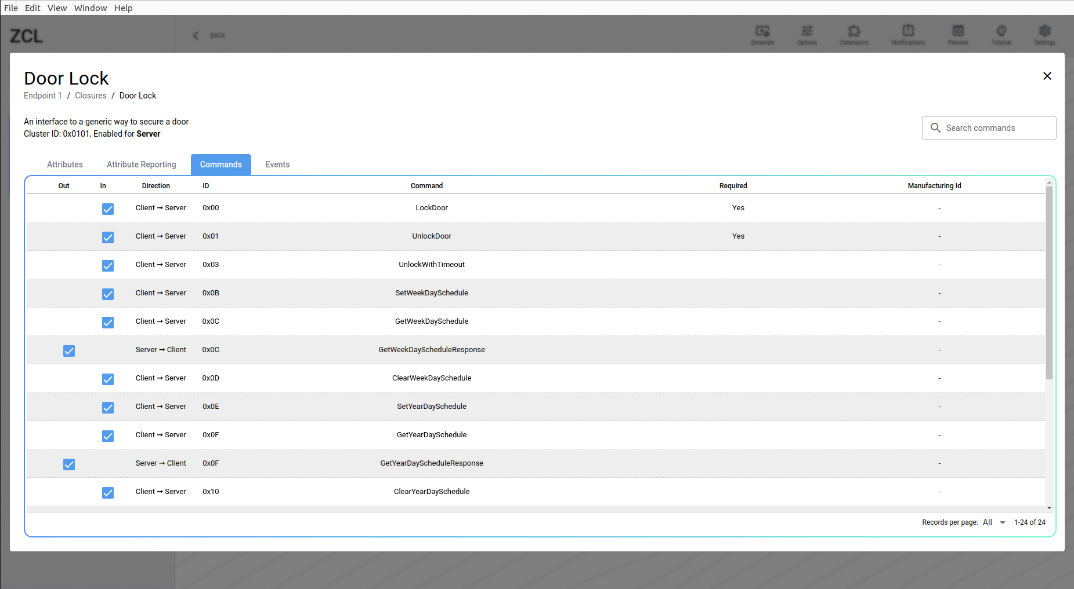Click the Extensions toolbar icon

(856, 35)
